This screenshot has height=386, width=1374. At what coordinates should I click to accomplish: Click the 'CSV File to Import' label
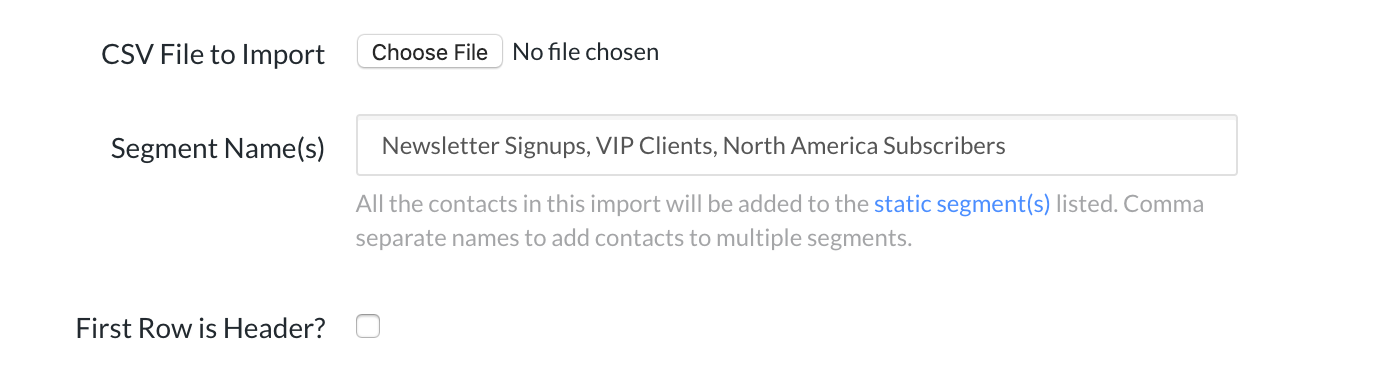click(213, 54)
